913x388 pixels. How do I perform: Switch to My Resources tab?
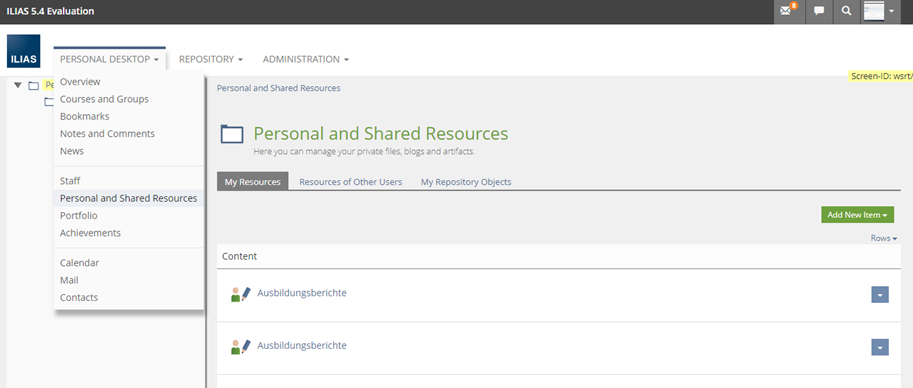tap(253, 181)
